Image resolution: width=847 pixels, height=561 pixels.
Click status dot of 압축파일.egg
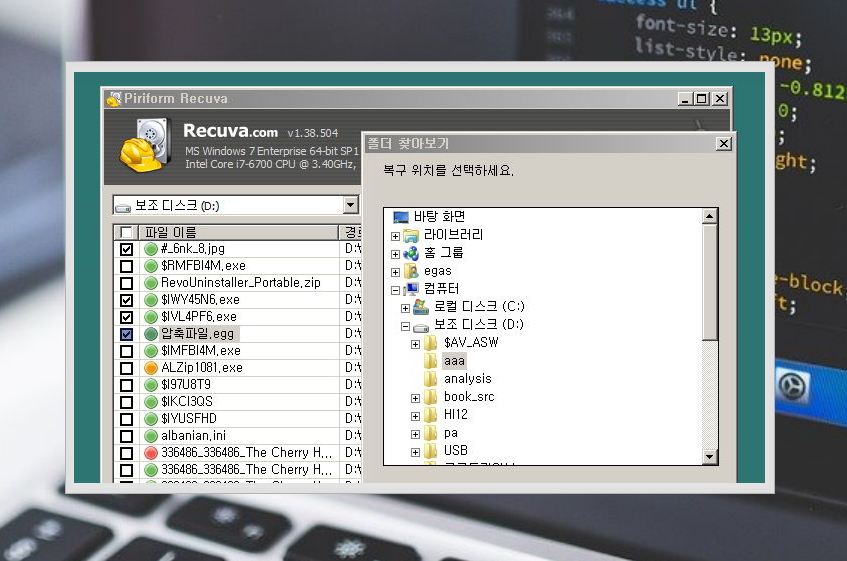(151, 334)
